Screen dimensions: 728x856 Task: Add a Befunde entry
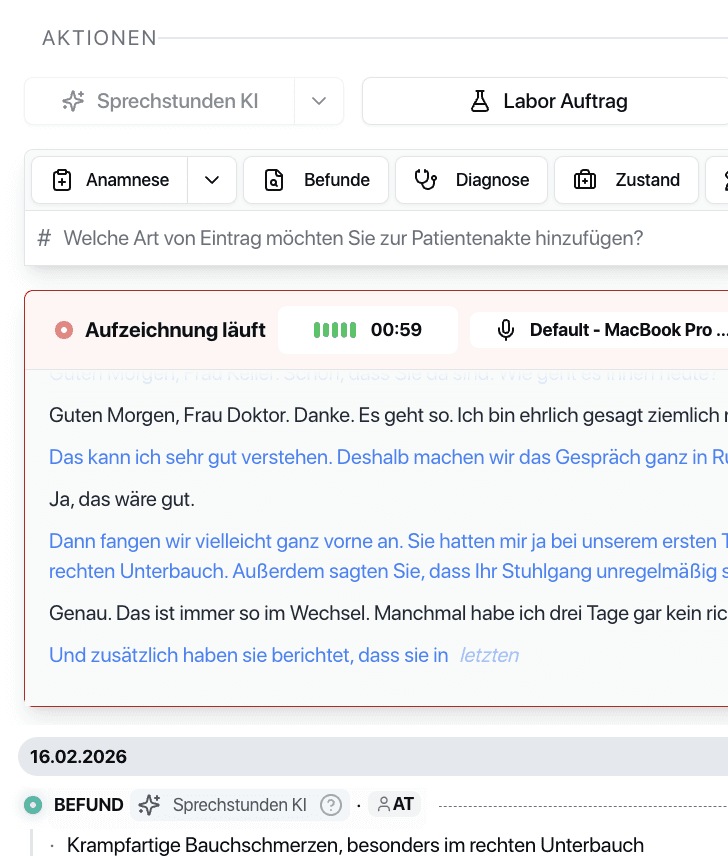[x=316, y=180]
